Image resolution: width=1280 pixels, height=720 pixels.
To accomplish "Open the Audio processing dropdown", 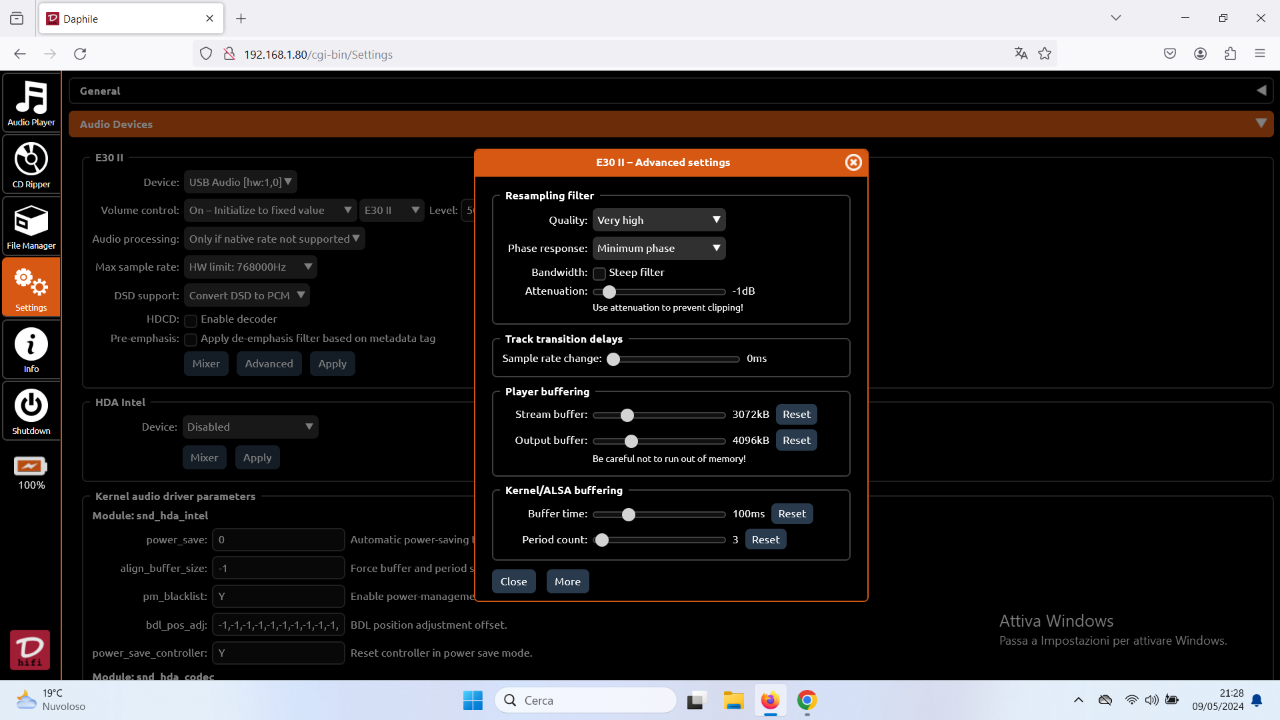I will (x=274, y=239).
